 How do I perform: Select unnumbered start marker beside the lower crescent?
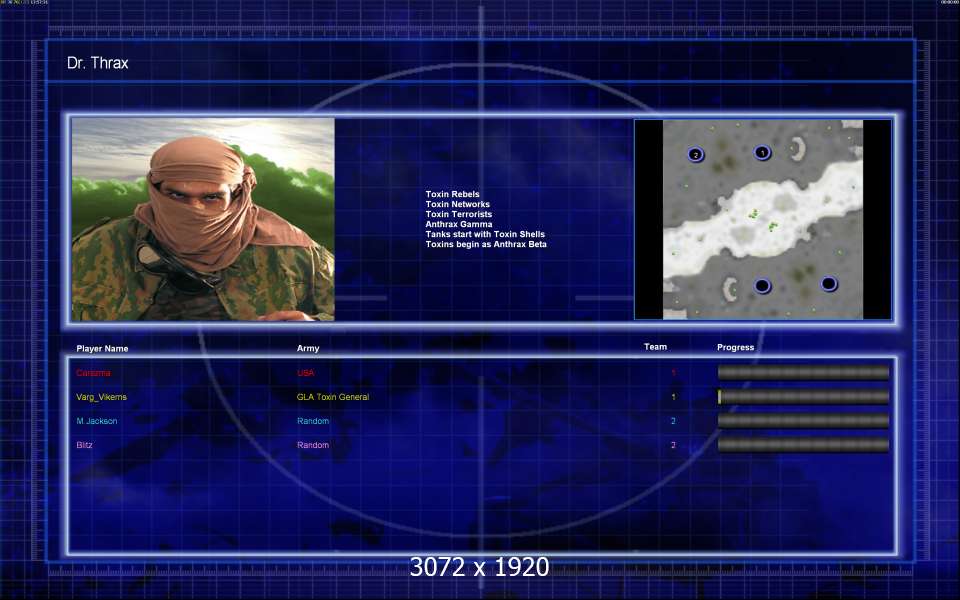[x=762, y=286]
